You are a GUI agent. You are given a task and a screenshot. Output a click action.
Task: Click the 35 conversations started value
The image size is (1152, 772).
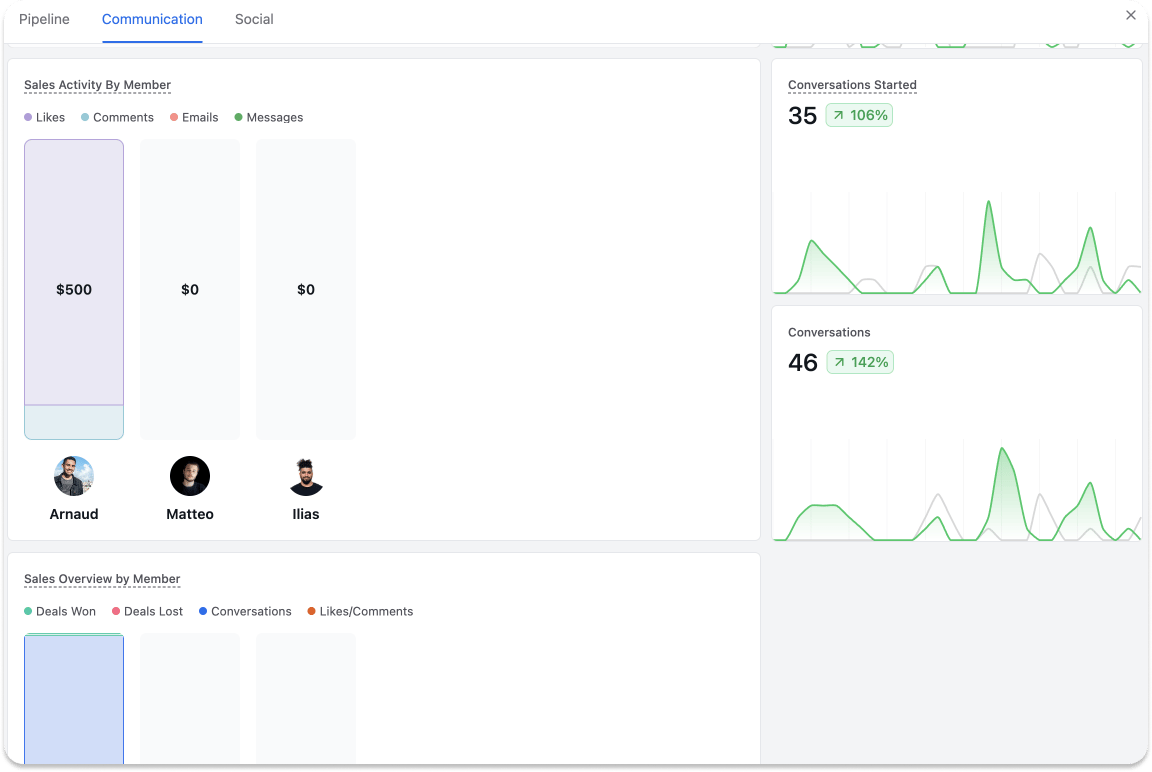(802, 115)
